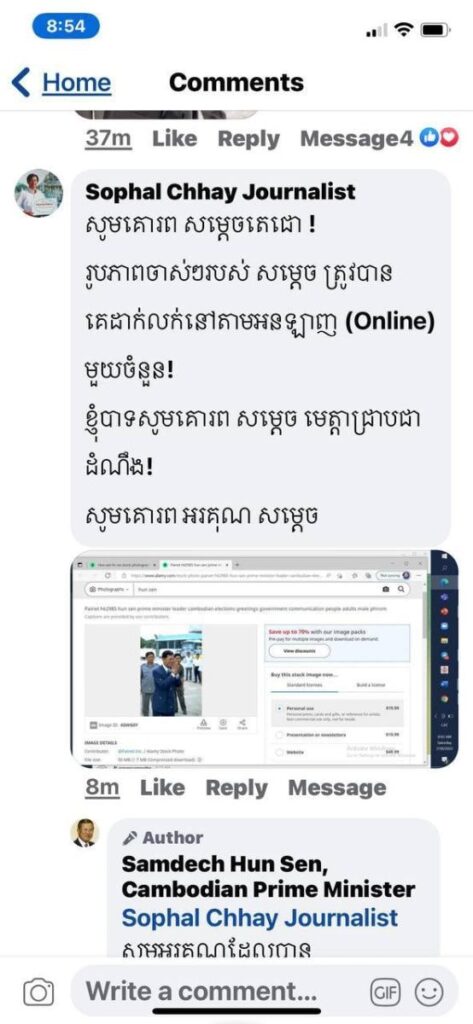Screen dimensions: 473x1024
Task: Reply to the comment posted 37m ago
Action: [248, 138]
